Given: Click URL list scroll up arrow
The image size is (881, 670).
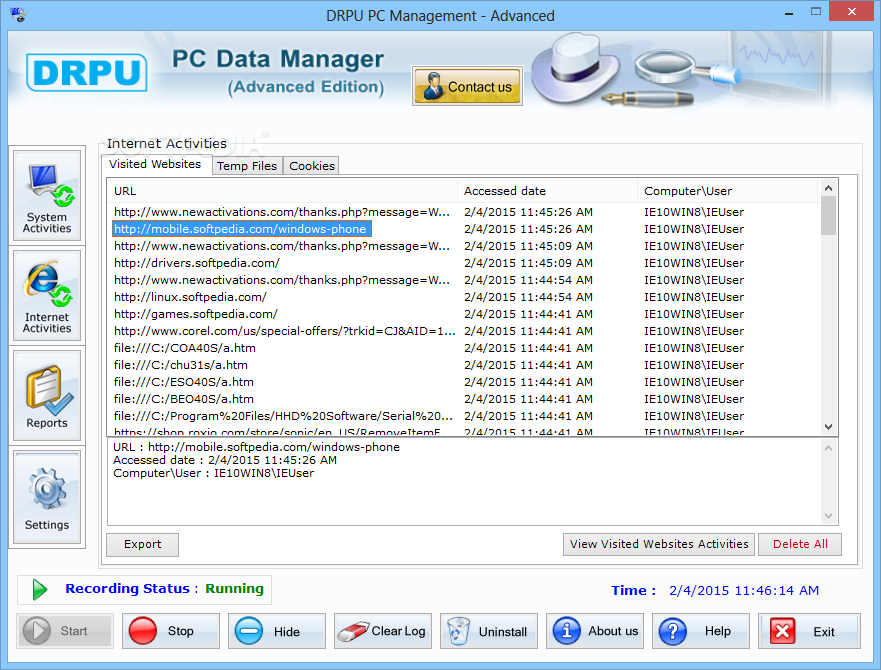Looking at the screenshot, I should coord(828,188).
